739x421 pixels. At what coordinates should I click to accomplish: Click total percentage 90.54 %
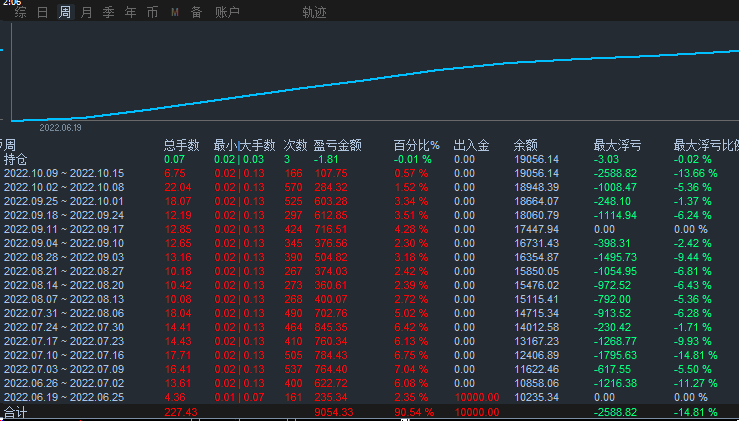[x=414, y=413]
